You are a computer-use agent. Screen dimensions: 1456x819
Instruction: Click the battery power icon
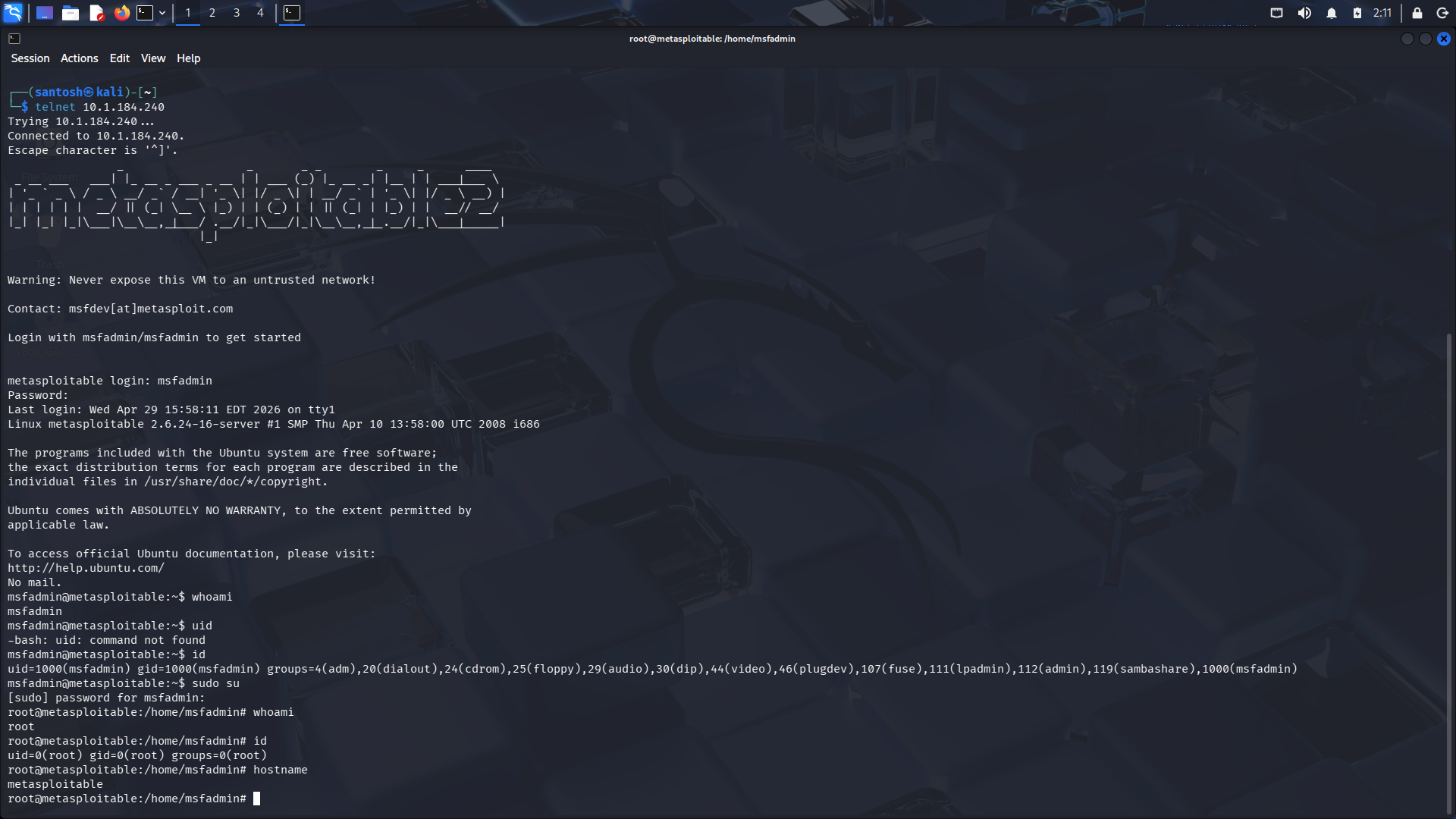(x=1357, y=13)
